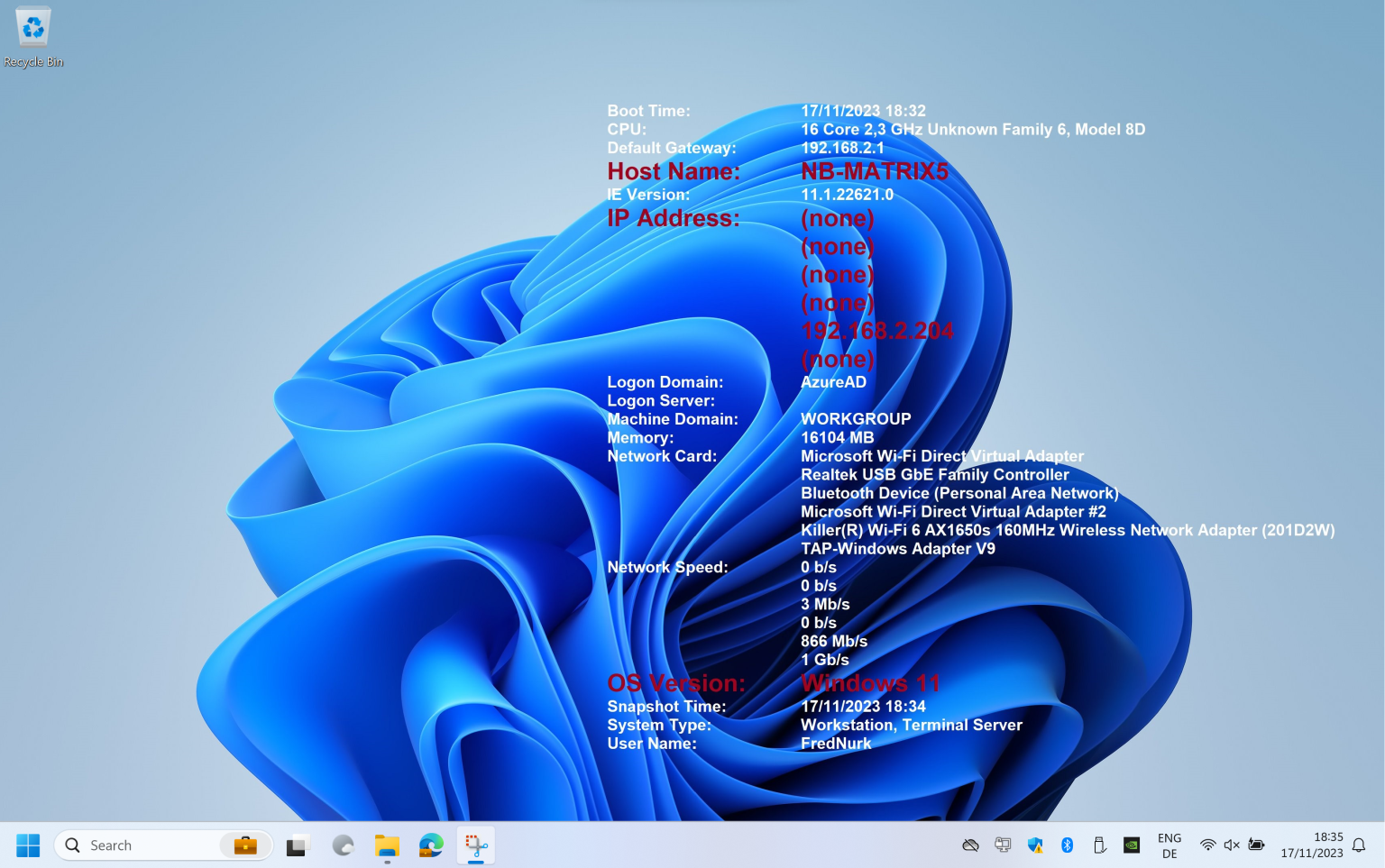
Task: Click the briefcase icon in the search box
Action: click(245, 845)
